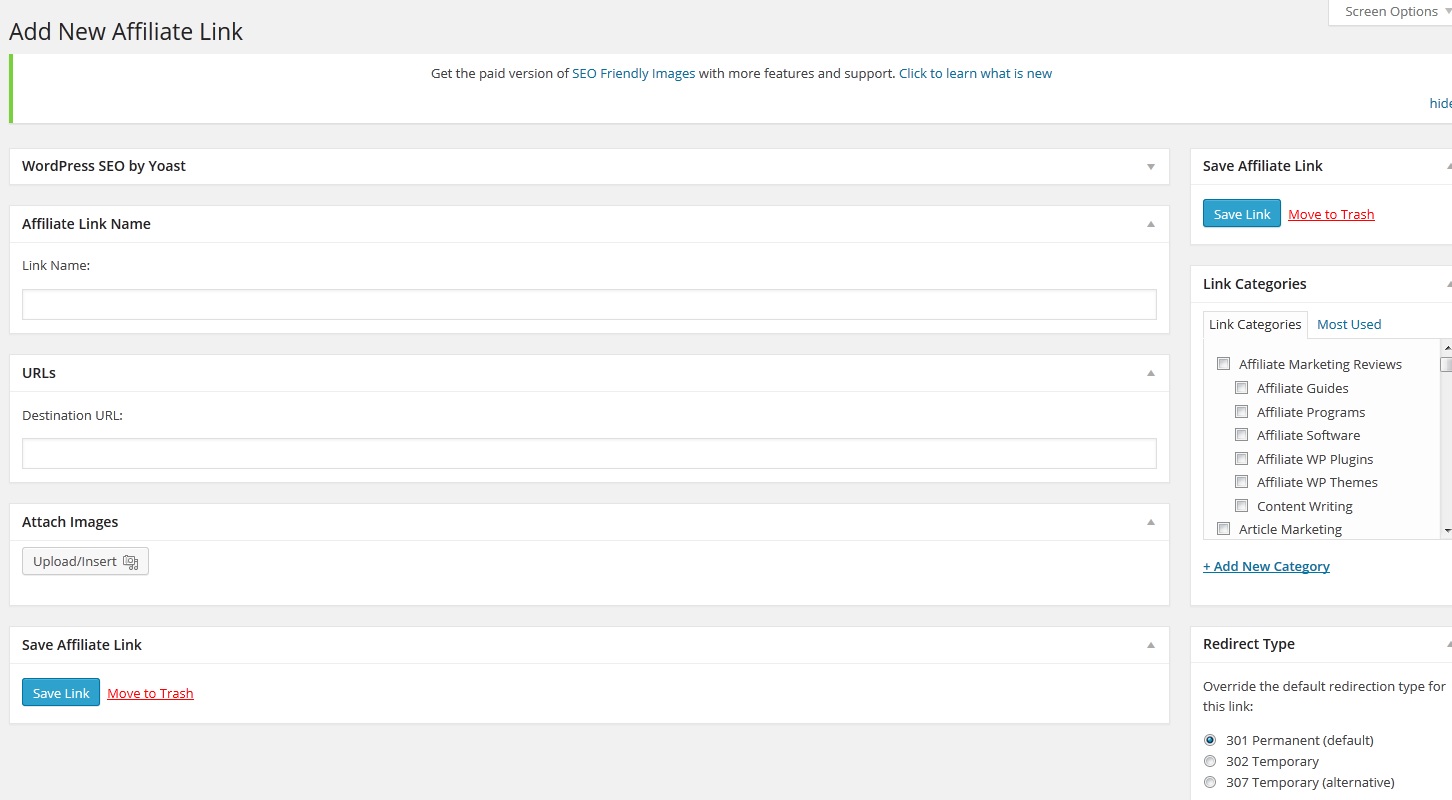The width and height of the screenshot is (1452, 800).
Task: Open the SEO Friendly Images link
Action: tap(633, 73)
